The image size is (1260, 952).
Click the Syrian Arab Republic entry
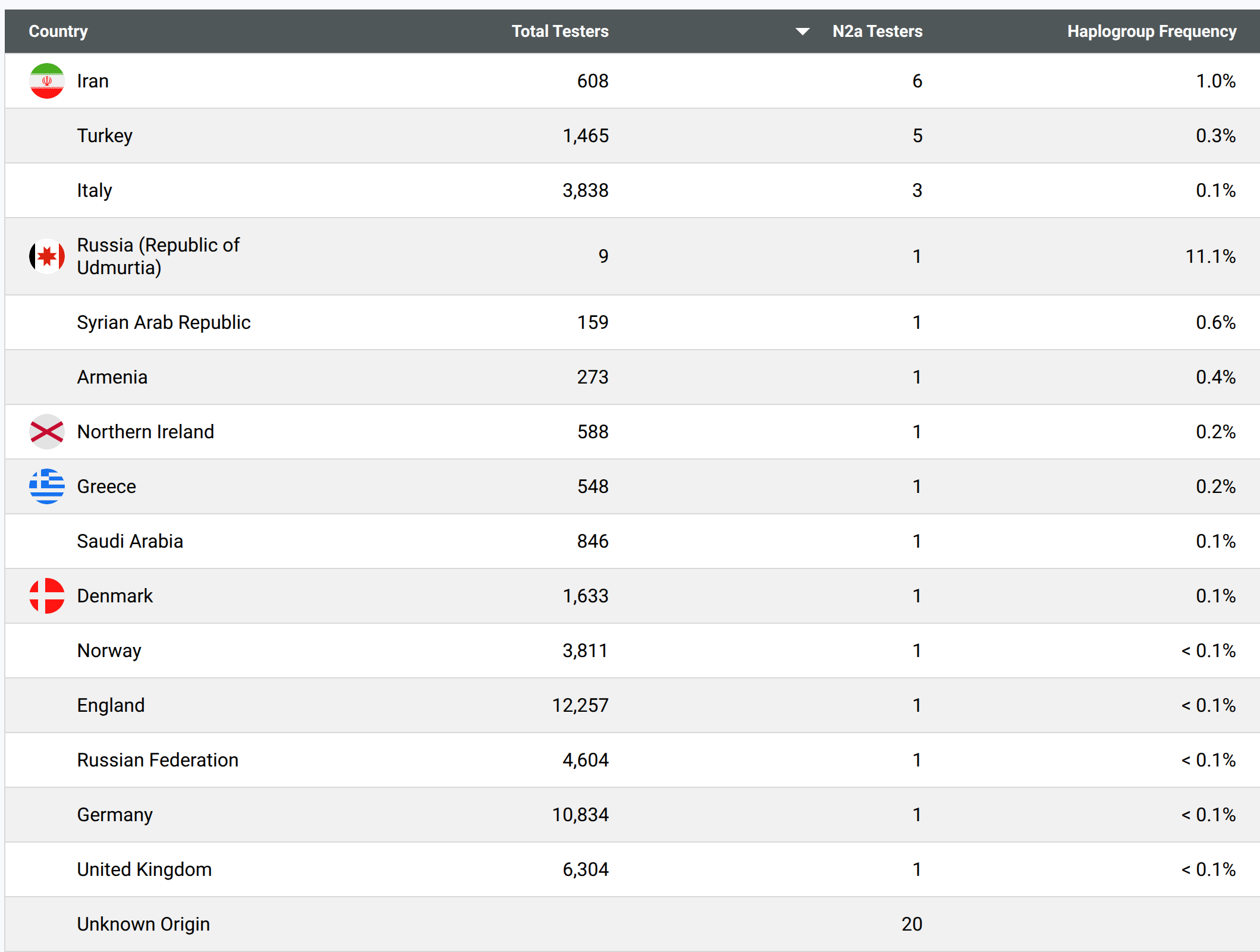coord(164,322)
